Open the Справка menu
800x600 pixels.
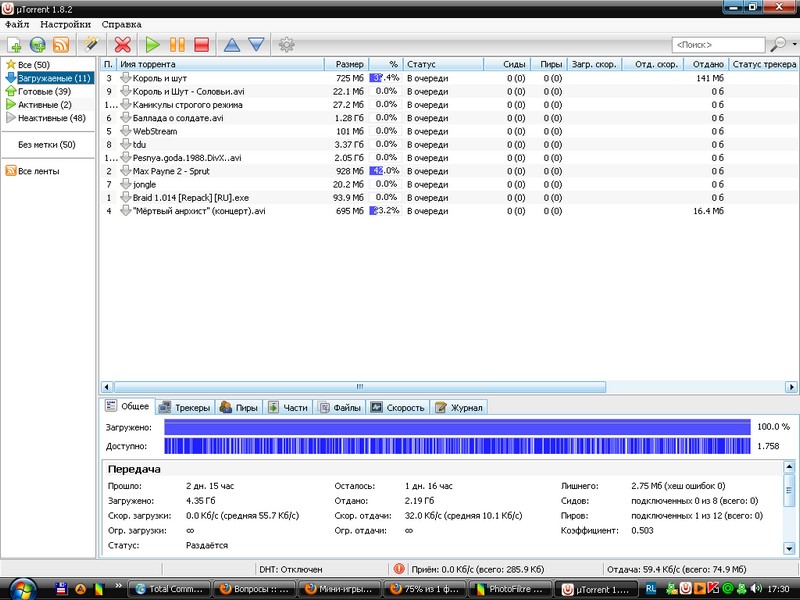coord(121,24)
